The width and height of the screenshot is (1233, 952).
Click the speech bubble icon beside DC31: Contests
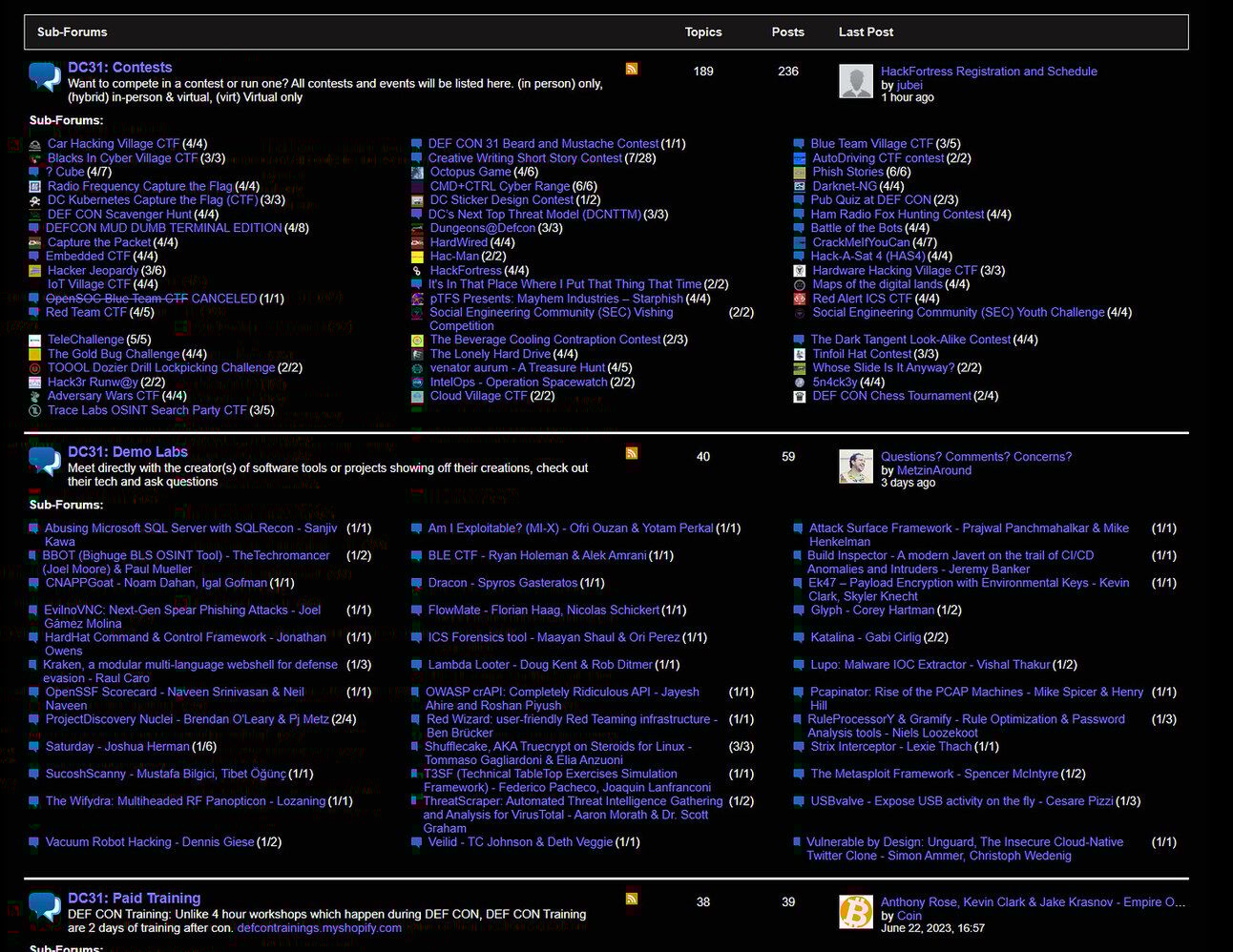[45, 76]
